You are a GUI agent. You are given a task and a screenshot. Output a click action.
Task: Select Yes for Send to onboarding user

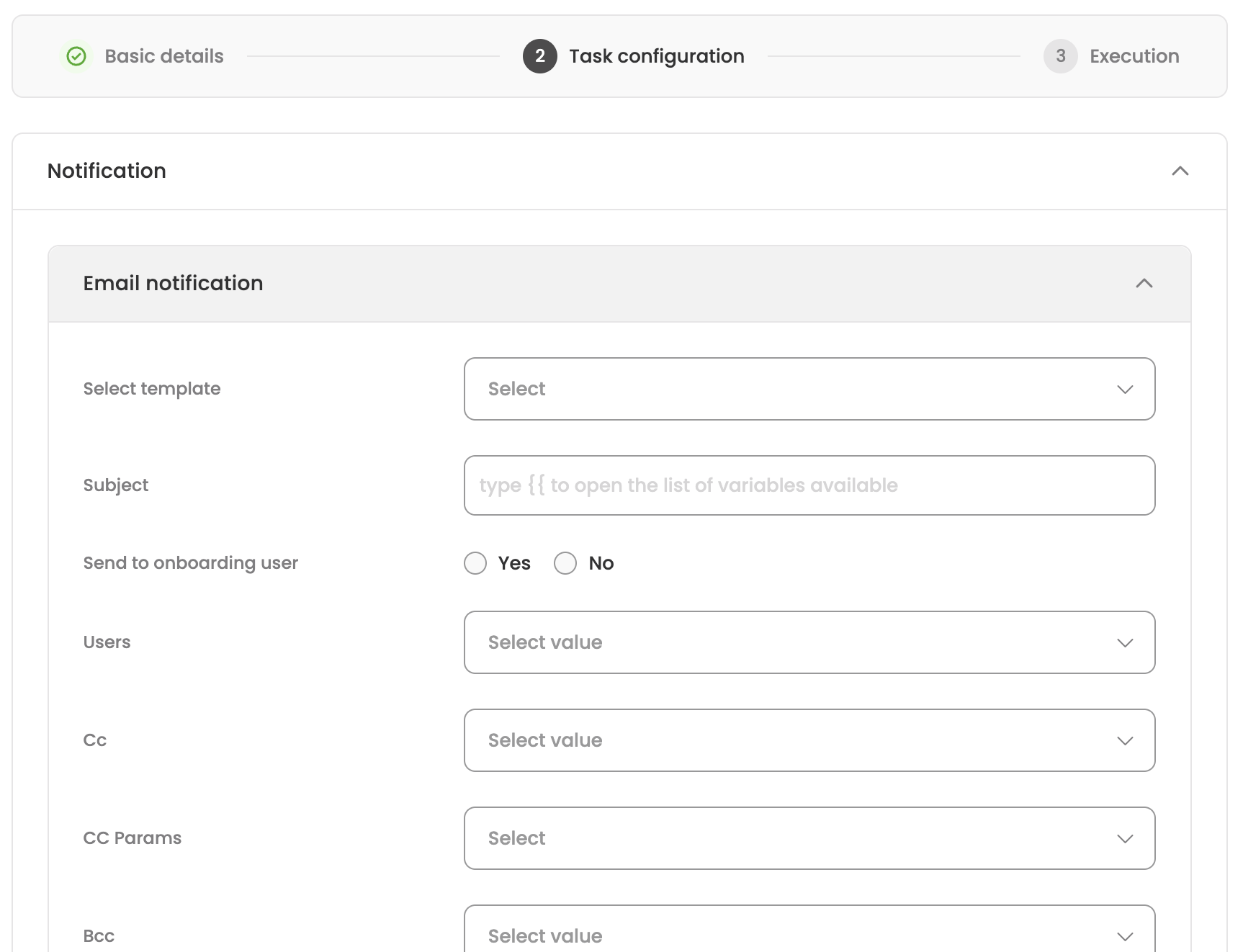pyautogui.click(x=475, y=563)
